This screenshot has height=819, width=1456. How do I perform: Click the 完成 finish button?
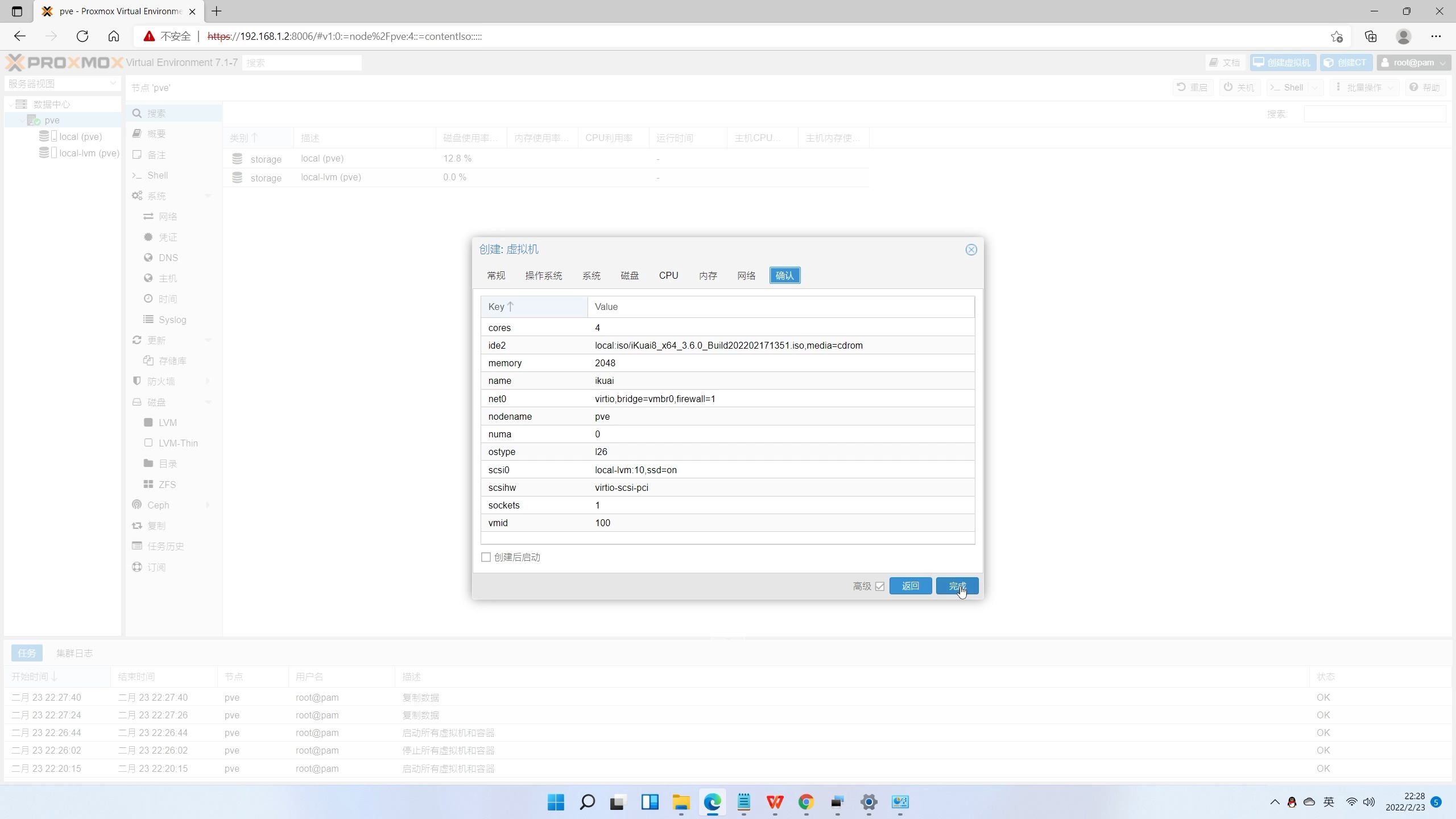click(957, 586)
